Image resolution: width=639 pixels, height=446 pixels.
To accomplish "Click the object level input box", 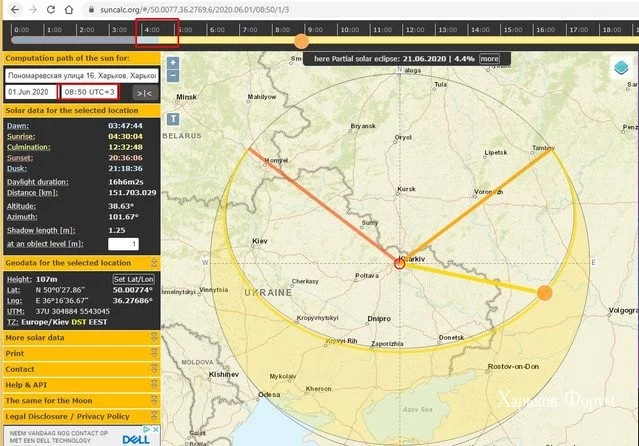I will click(x=122, y=244).
